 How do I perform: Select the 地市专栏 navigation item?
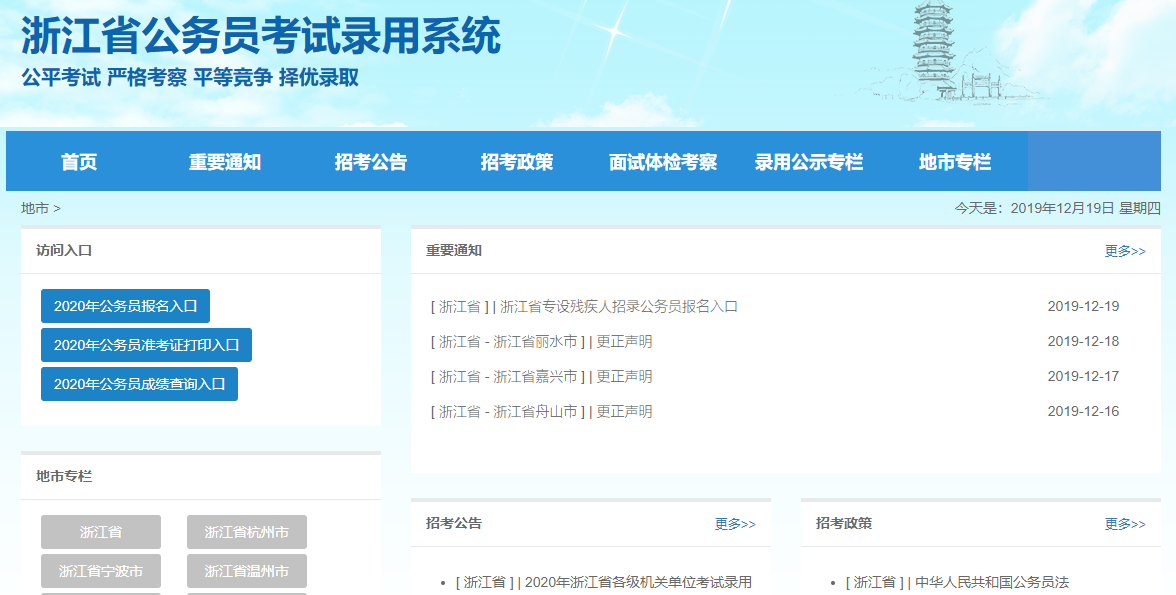pyautogui.click(x=955, y=162)
